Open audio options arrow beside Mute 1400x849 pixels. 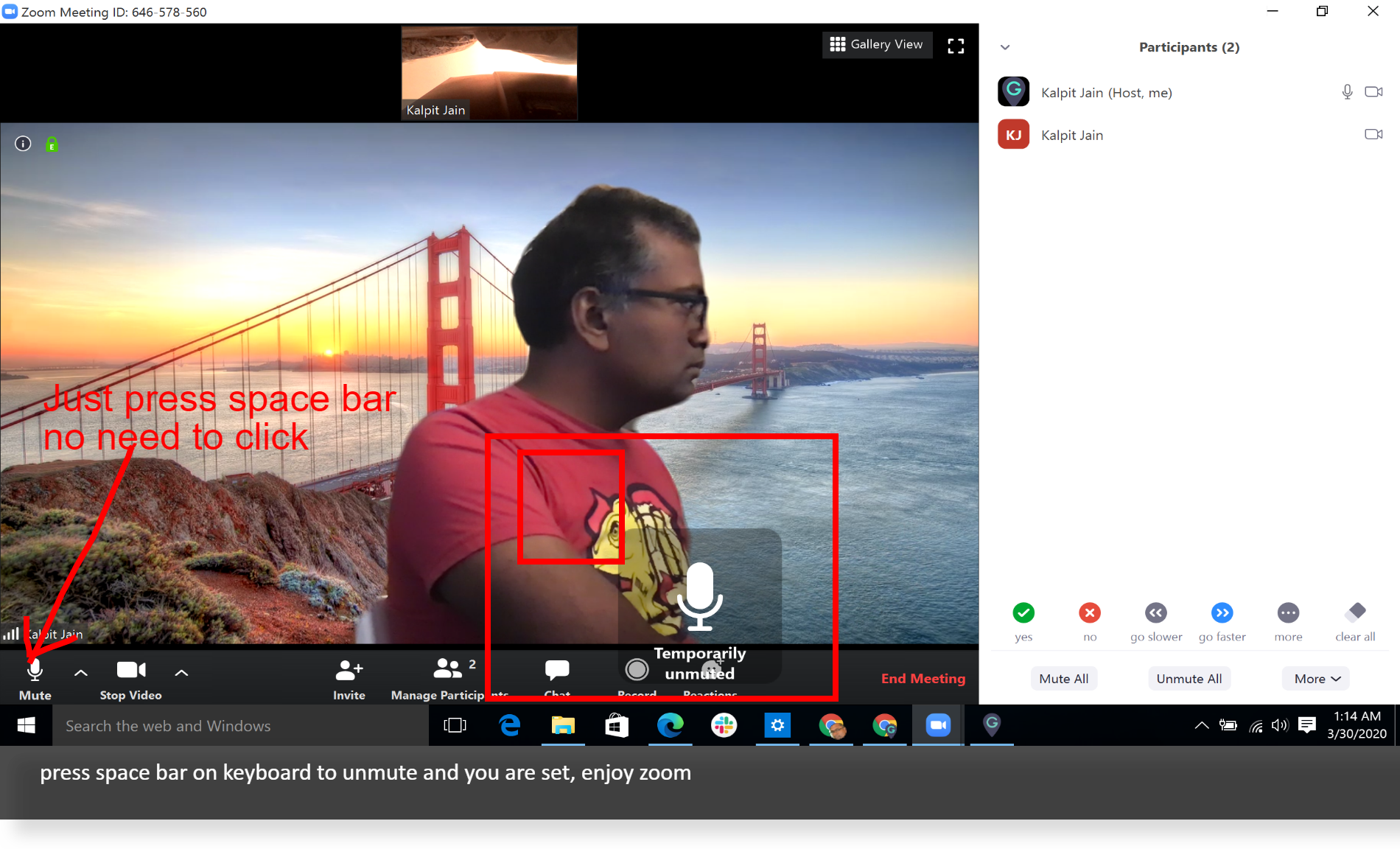tap(81, 672)
